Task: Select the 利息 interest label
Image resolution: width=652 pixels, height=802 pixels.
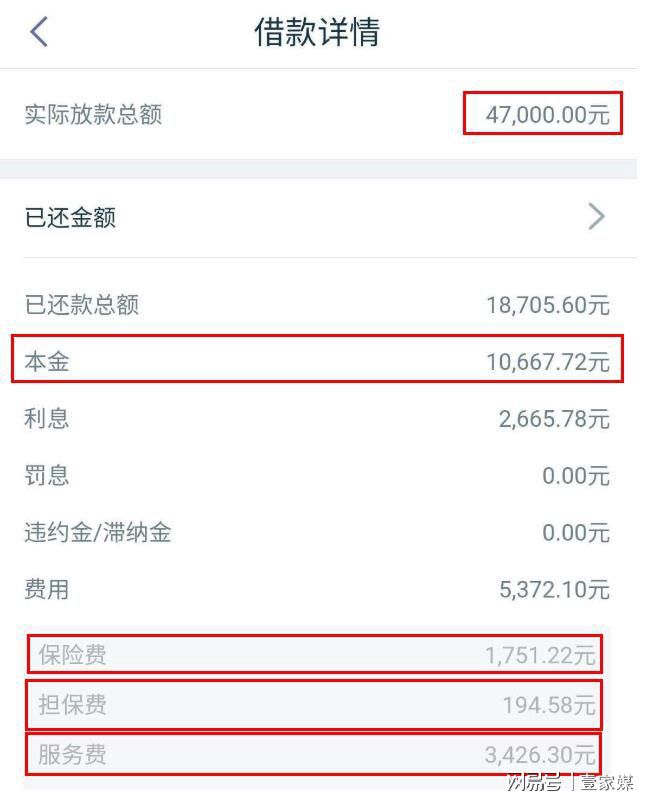Action: tap(47, 418)
